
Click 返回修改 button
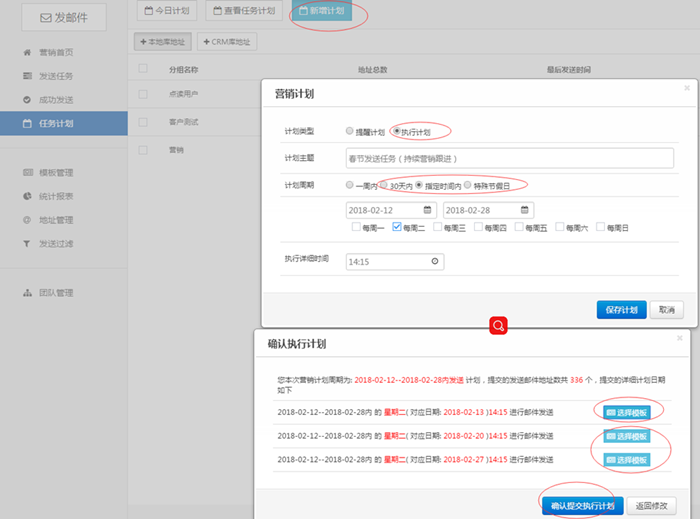[x=655, y=505]
